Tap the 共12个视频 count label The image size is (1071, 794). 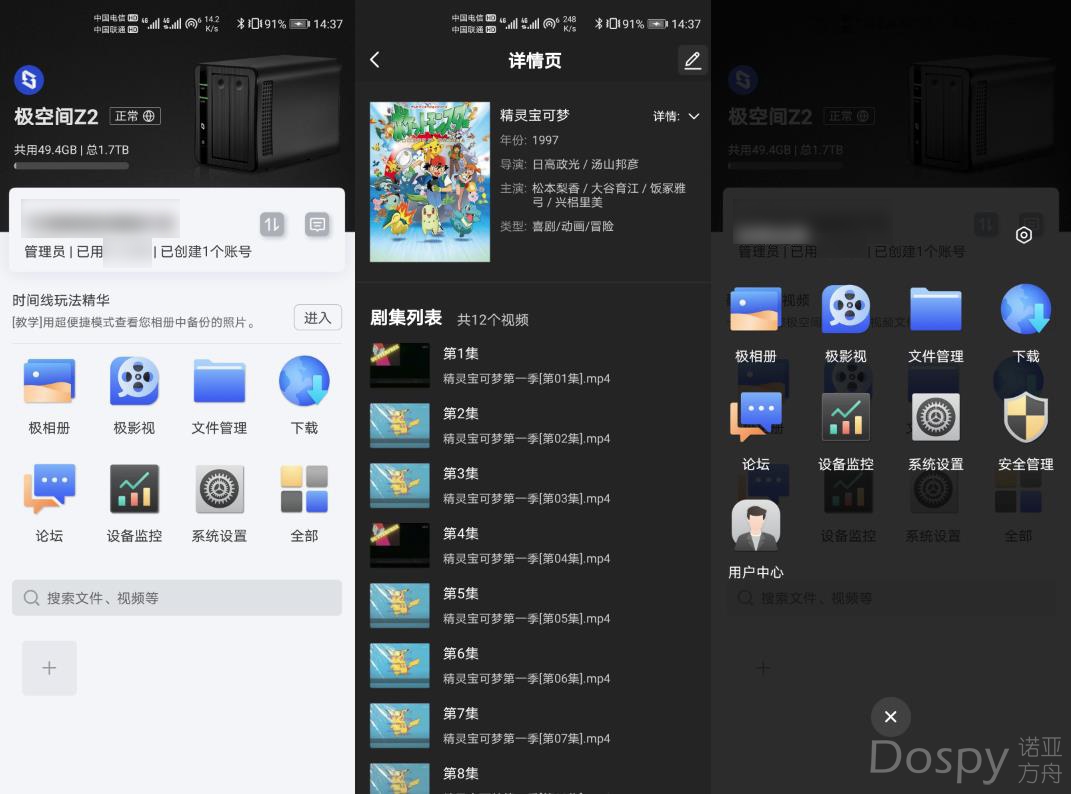(492, 320)
